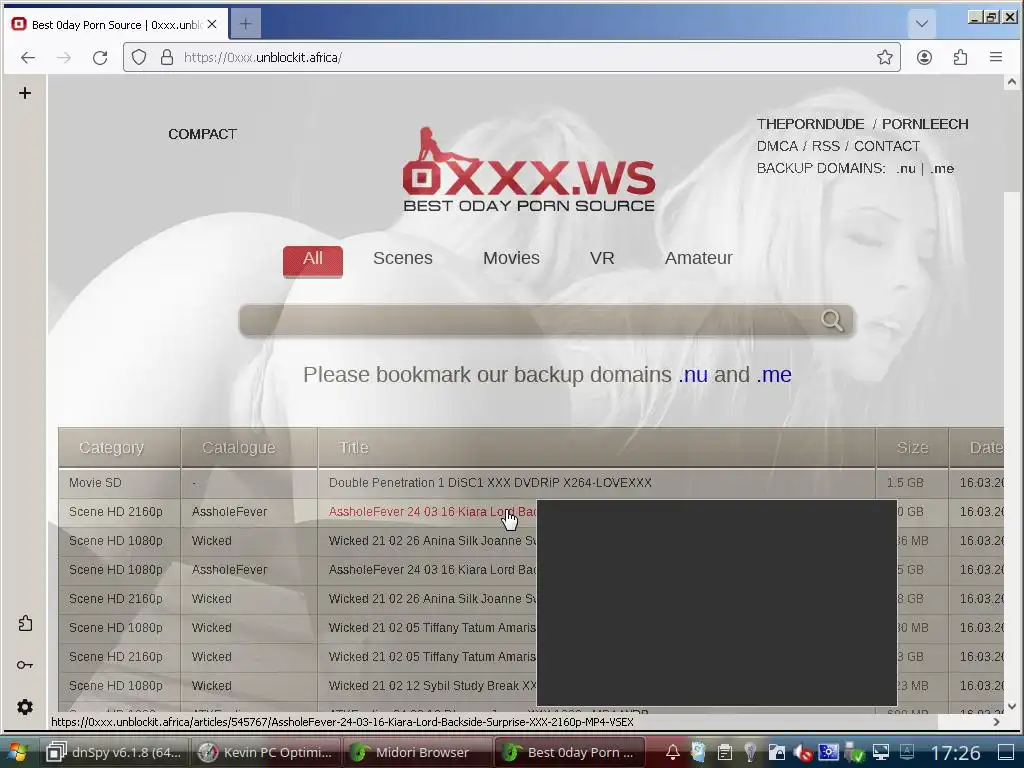Switch to the Amateur tab
1024x768 pixels.
point(698,258)
